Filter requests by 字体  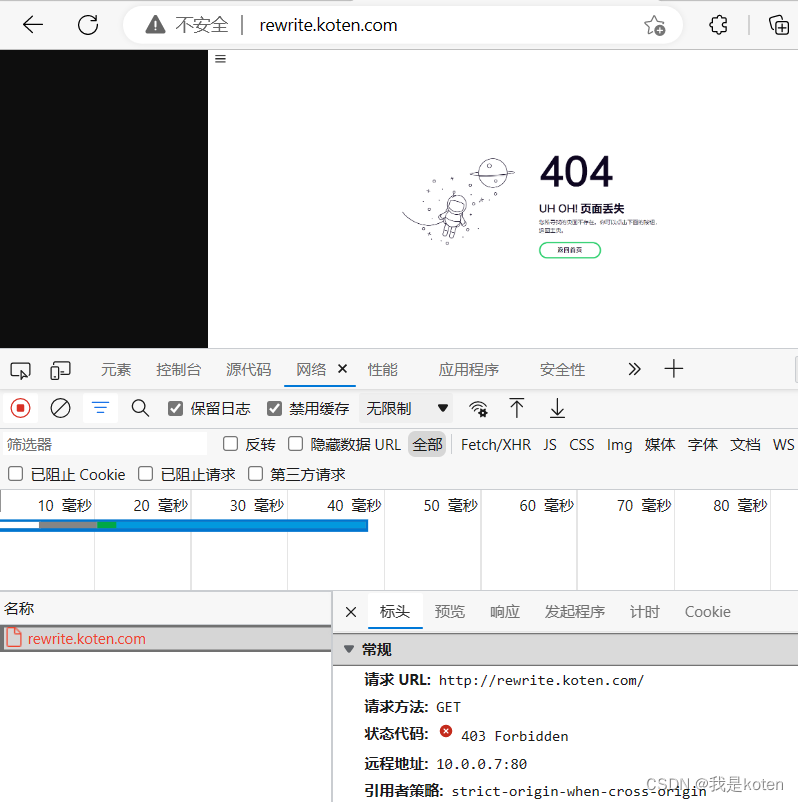coord(702,444)
